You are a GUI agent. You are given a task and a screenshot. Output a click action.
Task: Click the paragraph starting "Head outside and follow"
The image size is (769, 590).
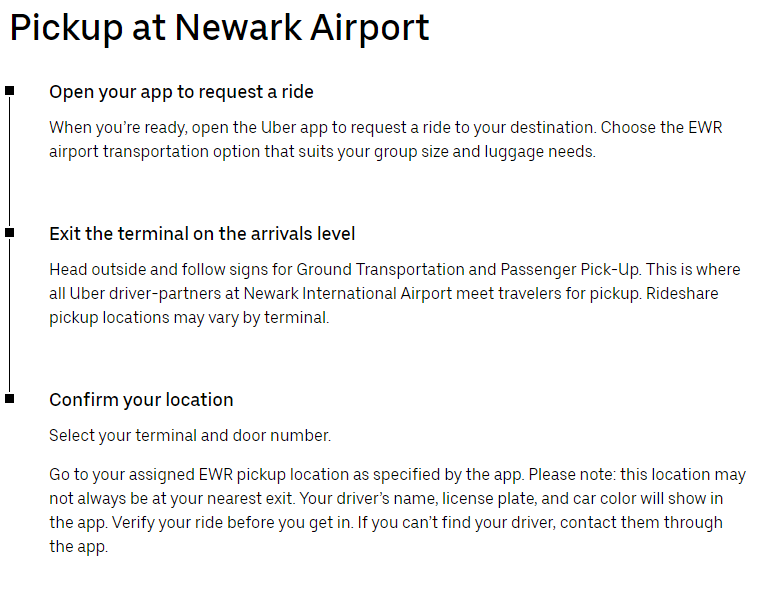[x=394, y=294]
